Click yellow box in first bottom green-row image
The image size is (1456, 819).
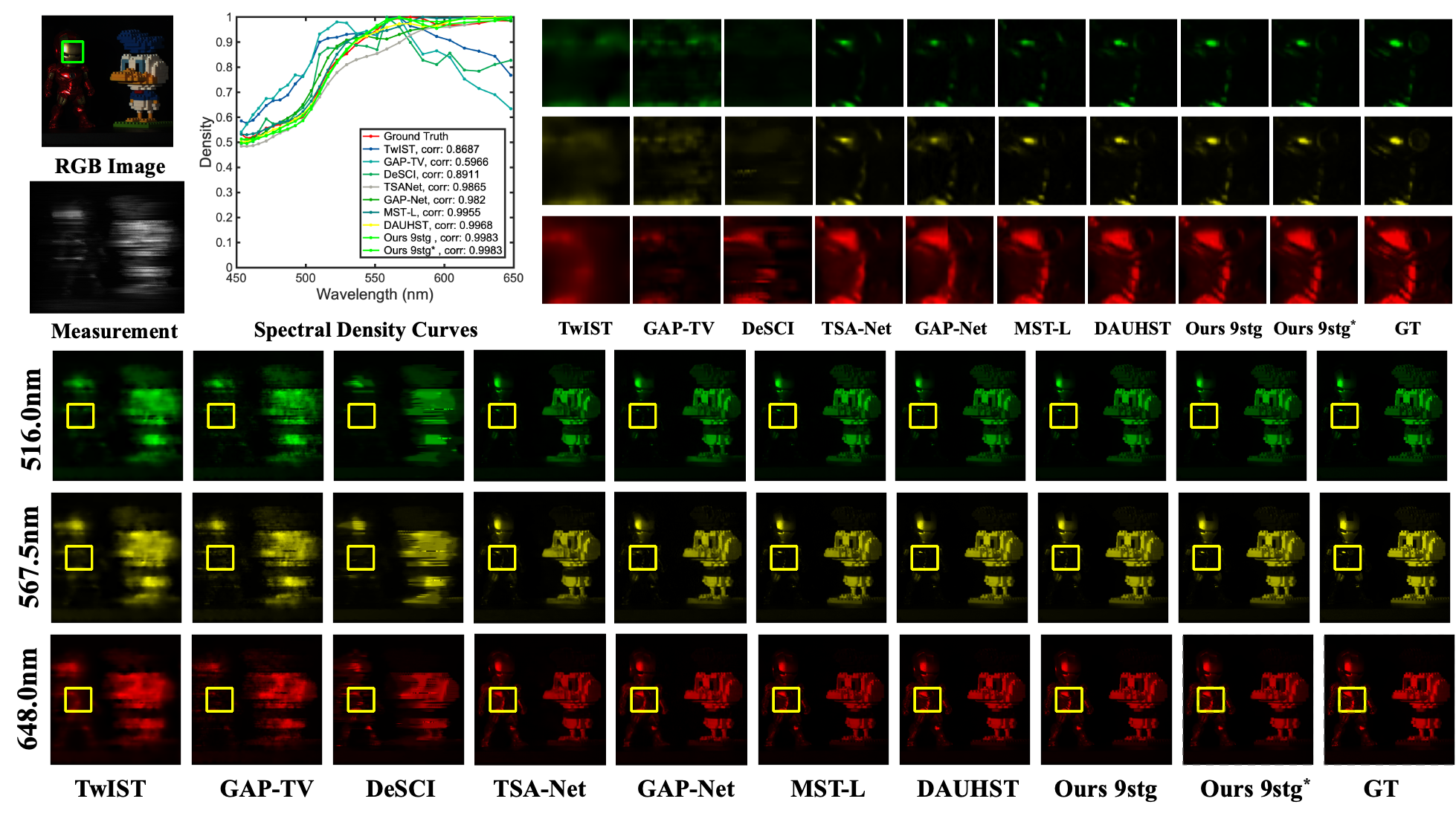pos(80,415)
